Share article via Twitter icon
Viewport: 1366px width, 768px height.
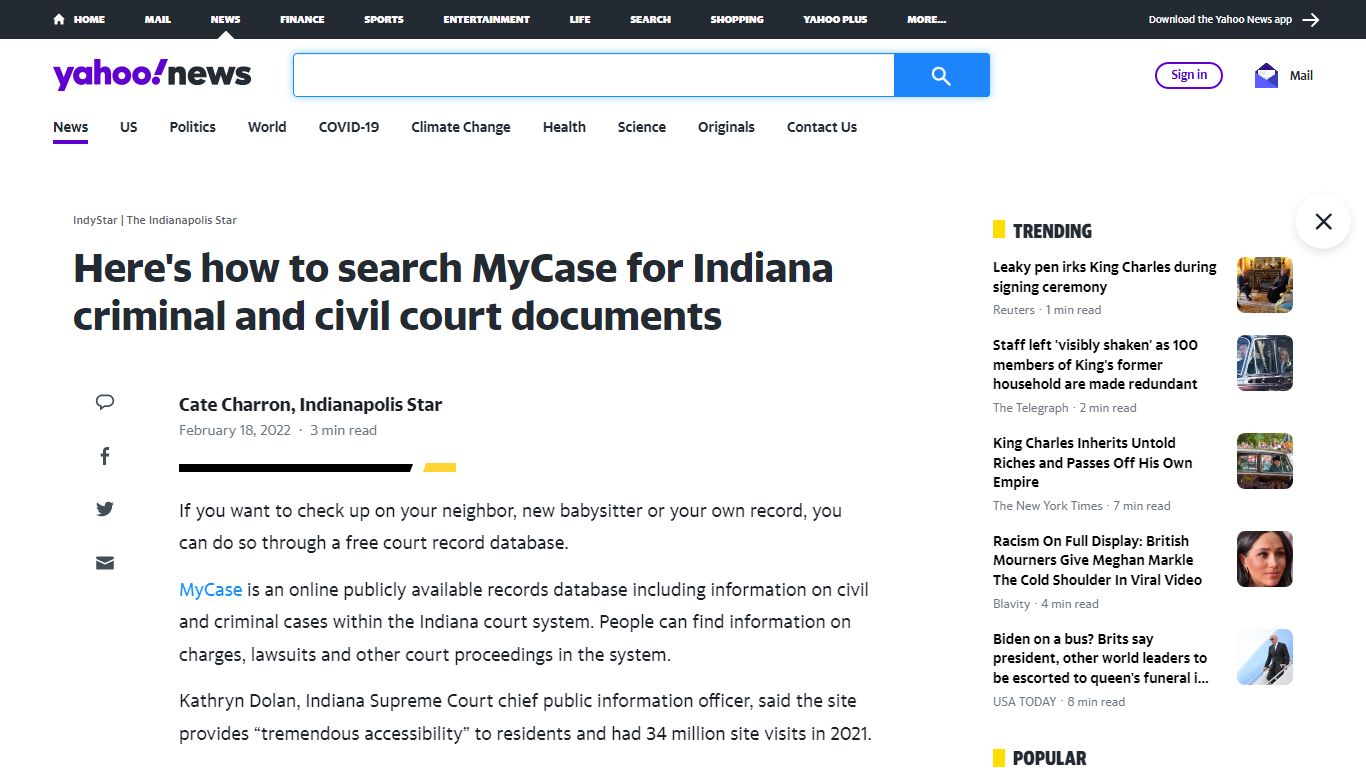coord(105,509)
